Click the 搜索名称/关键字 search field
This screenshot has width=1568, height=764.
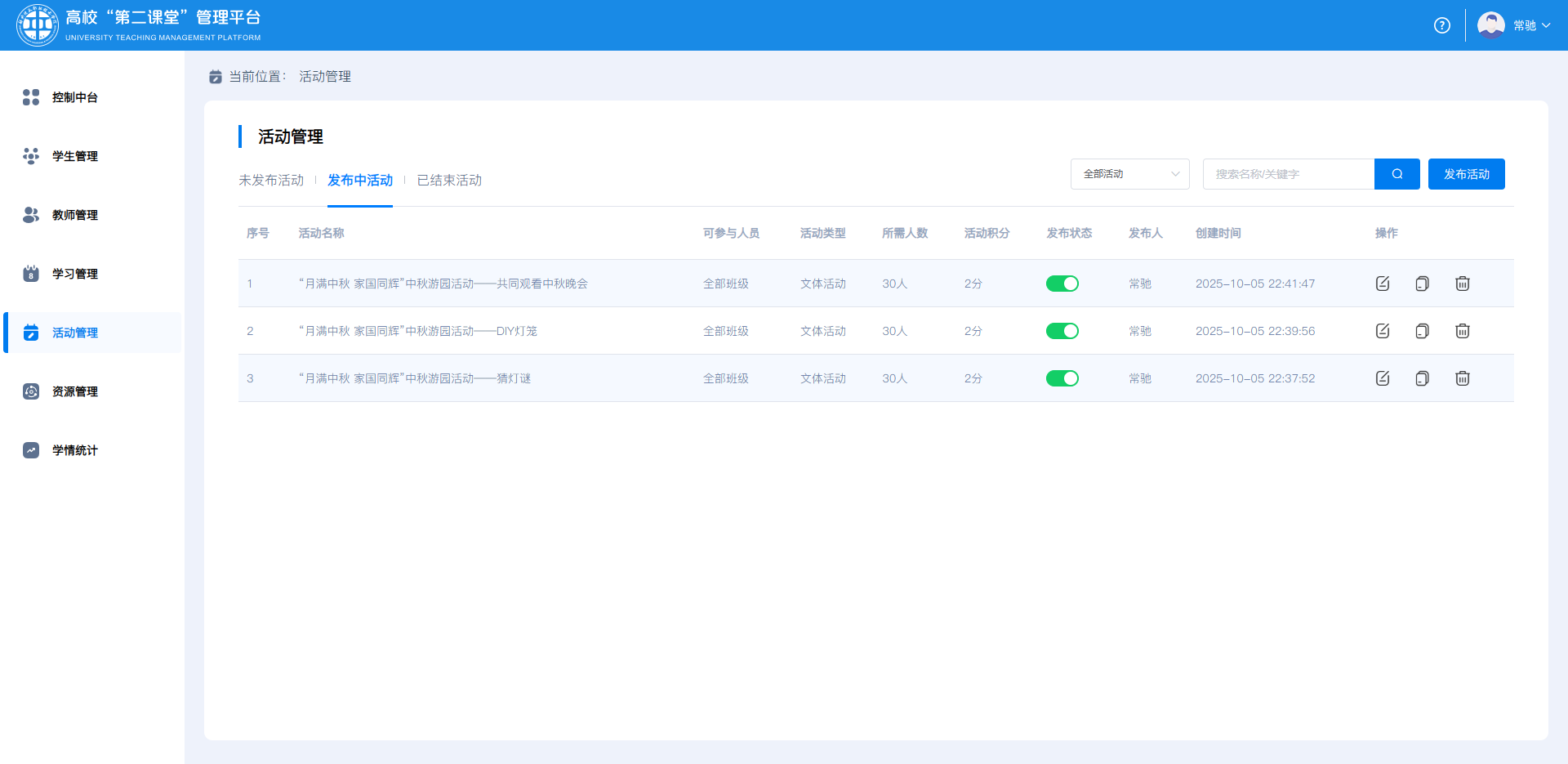point(1288,174)
